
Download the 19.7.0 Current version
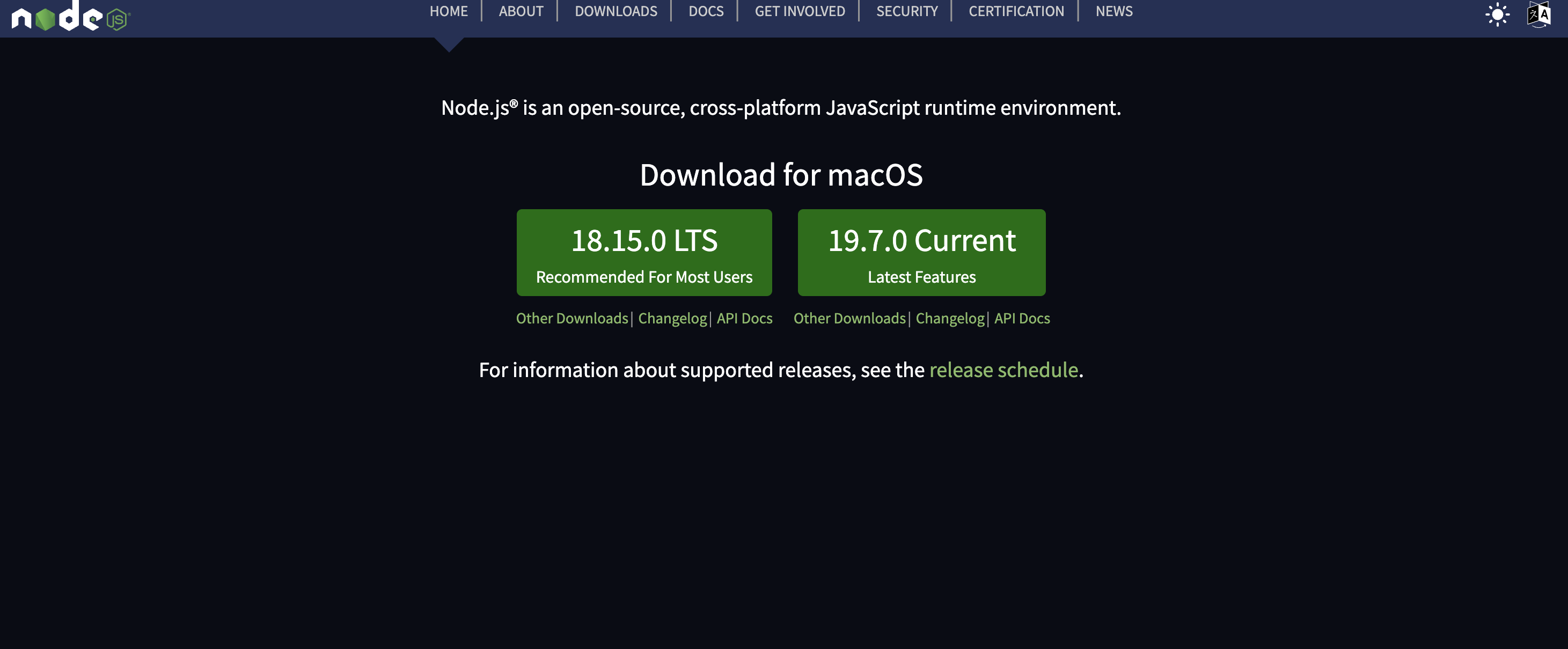921,253
